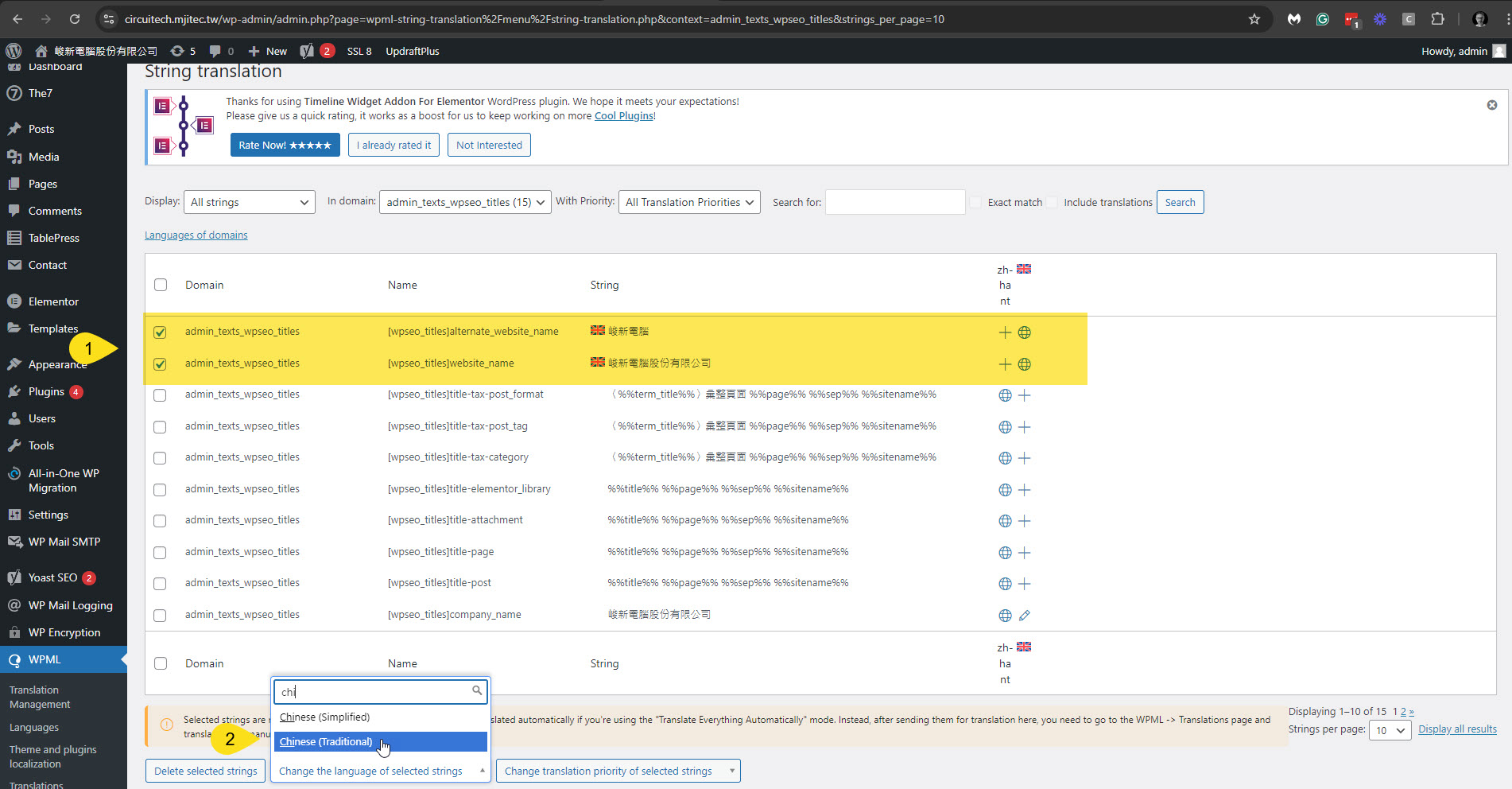Click the Grammarly extension icon

click(1323, 19)
